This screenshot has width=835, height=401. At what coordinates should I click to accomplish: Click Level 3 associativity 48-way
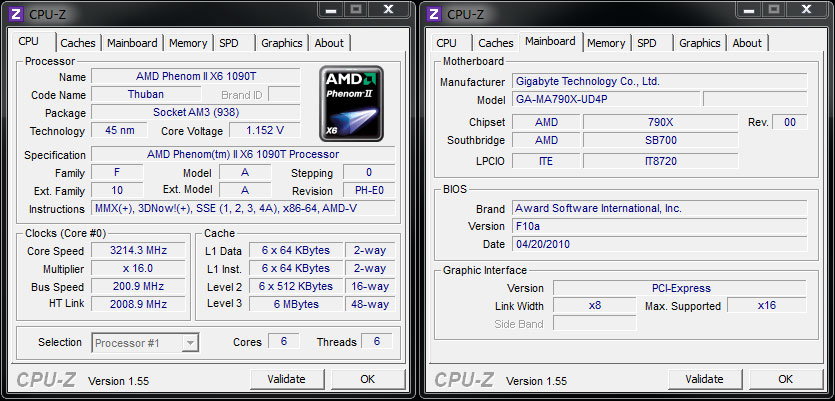(x=370, y=304)
